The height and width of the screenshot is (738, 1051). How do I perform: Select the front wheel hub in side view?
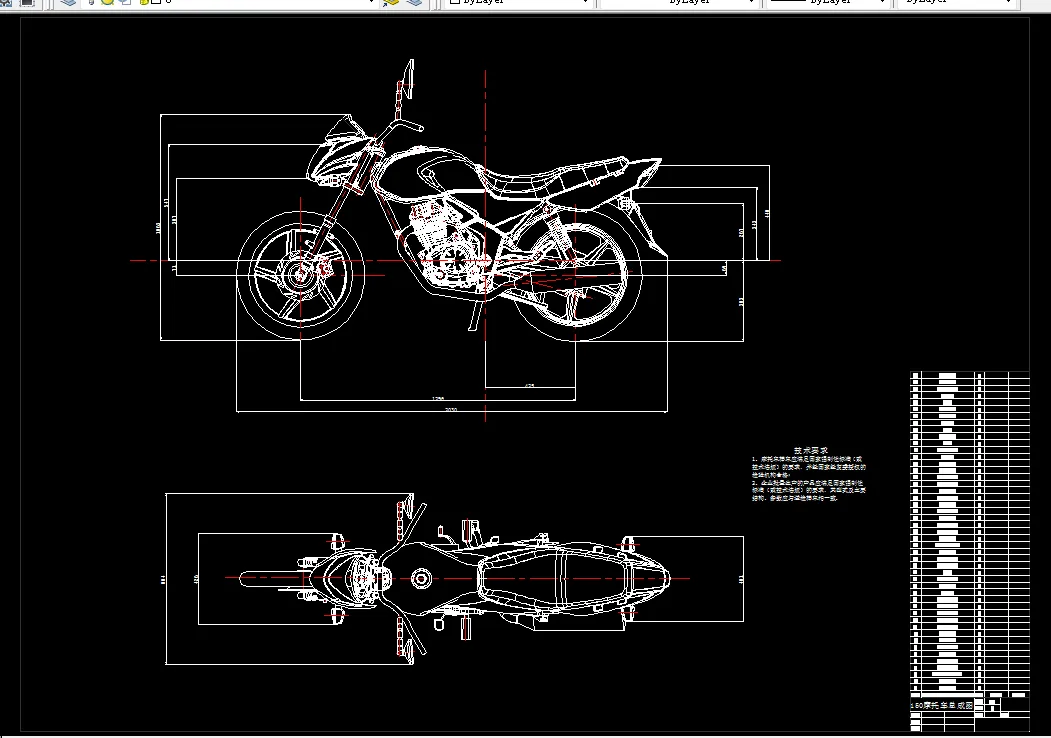[x=299, y=275]
